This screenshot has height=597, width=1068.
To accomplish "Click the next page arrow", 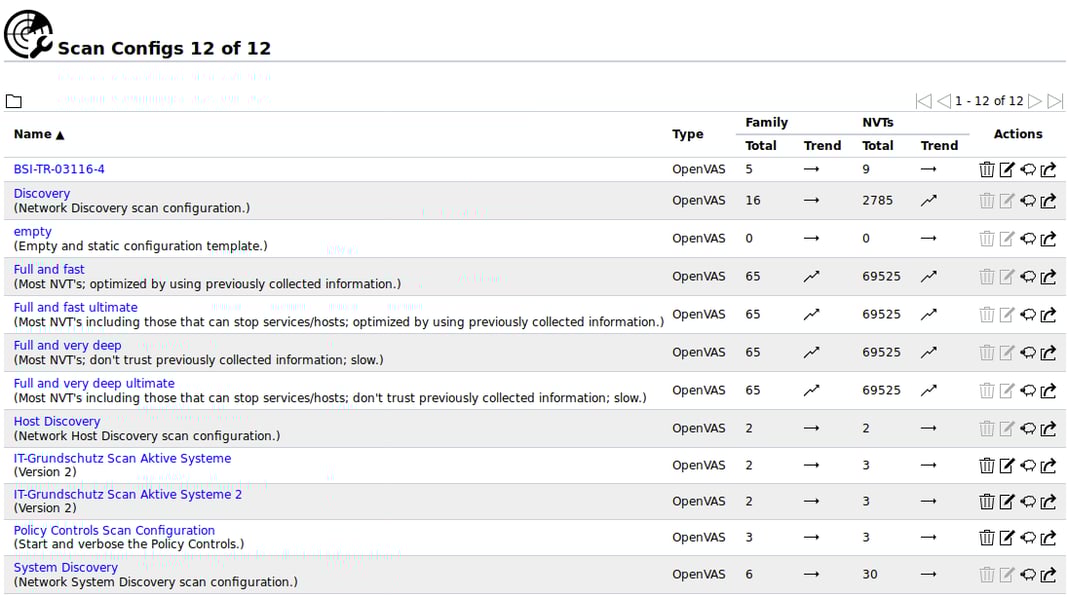I will point(1040,100).
